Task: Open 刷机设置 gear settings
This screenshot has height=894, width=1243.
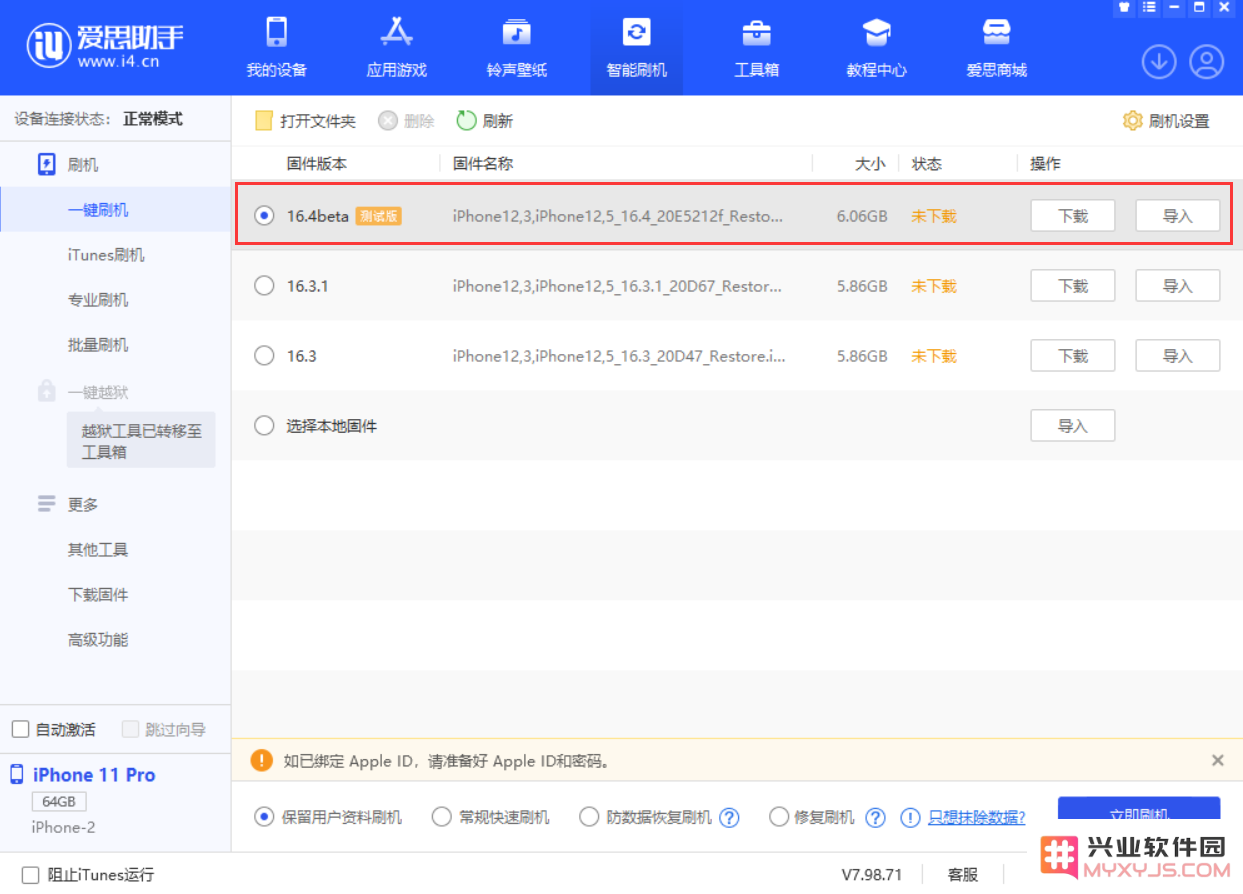Action: [1166, 121]
